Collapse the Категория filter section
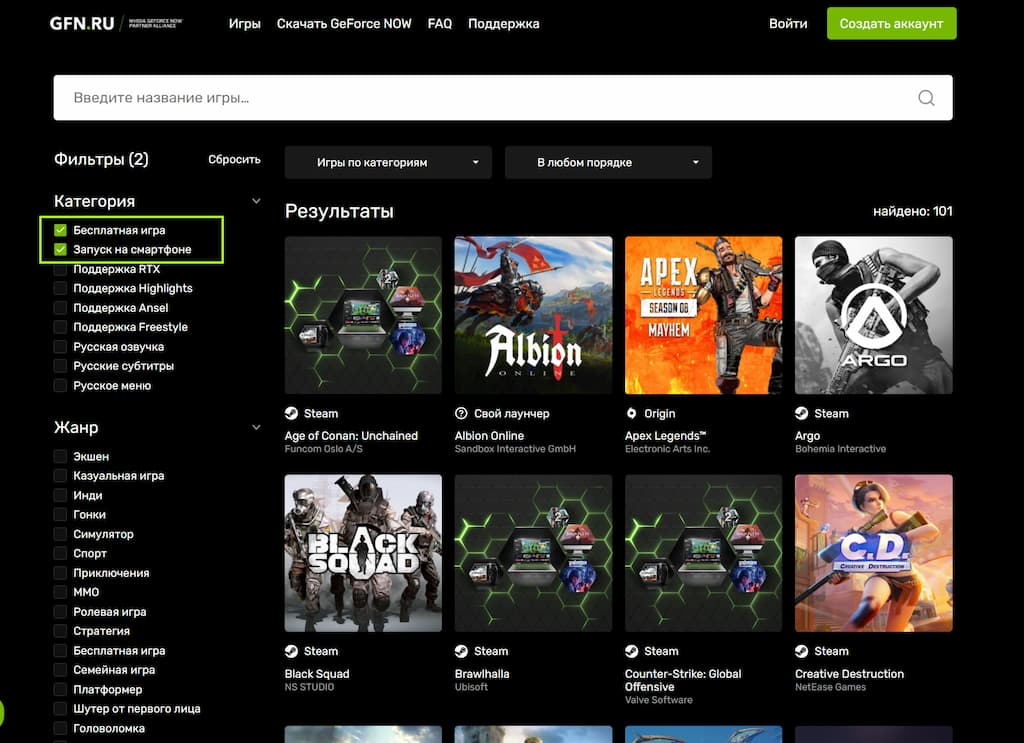This screenshot has height=743, width=1024. coord(256,201)
